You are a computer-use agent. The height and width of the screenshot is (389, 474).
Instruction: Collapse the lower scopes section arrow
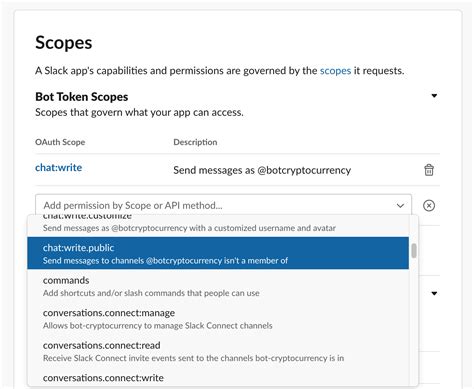click(434, 294)
